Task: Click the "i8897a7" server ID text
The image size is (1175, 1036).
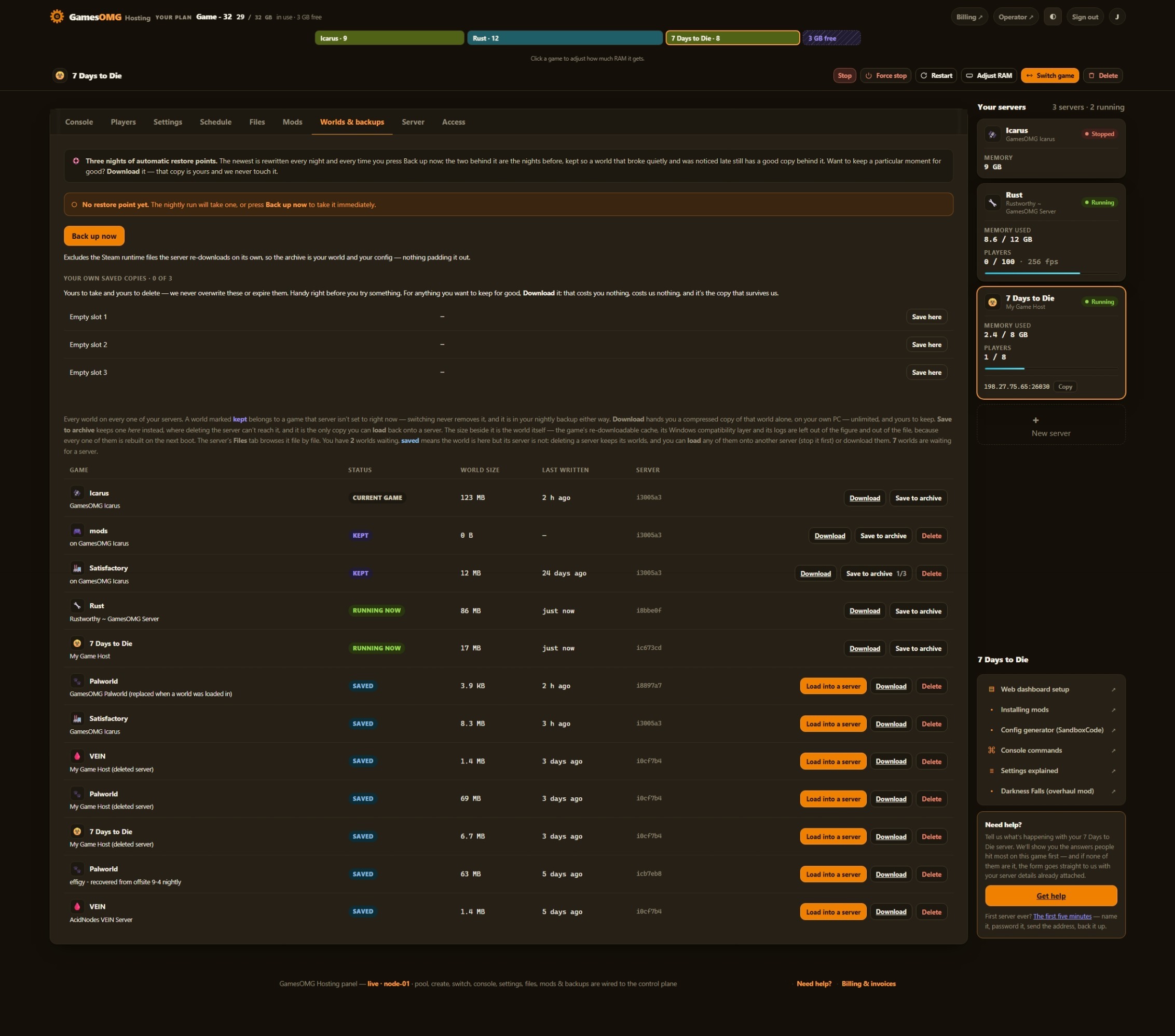Action: (x=649, y=685)
